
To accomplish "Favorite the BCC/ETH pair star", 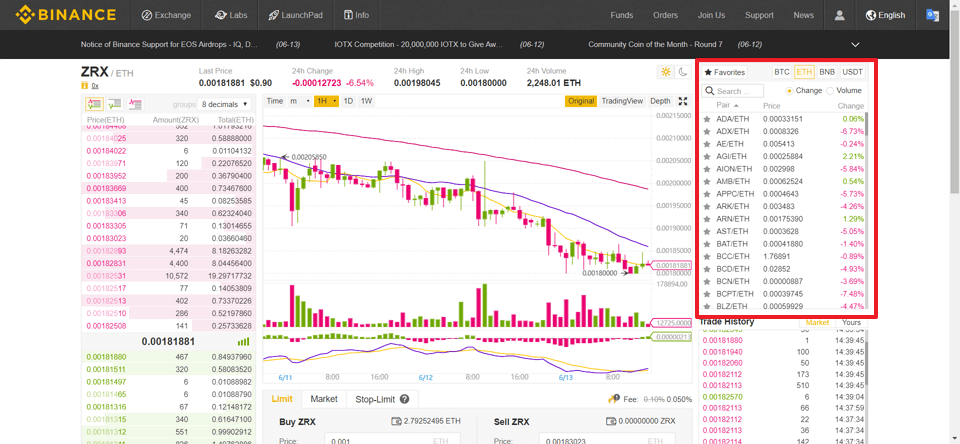I will tap(707, 257).
